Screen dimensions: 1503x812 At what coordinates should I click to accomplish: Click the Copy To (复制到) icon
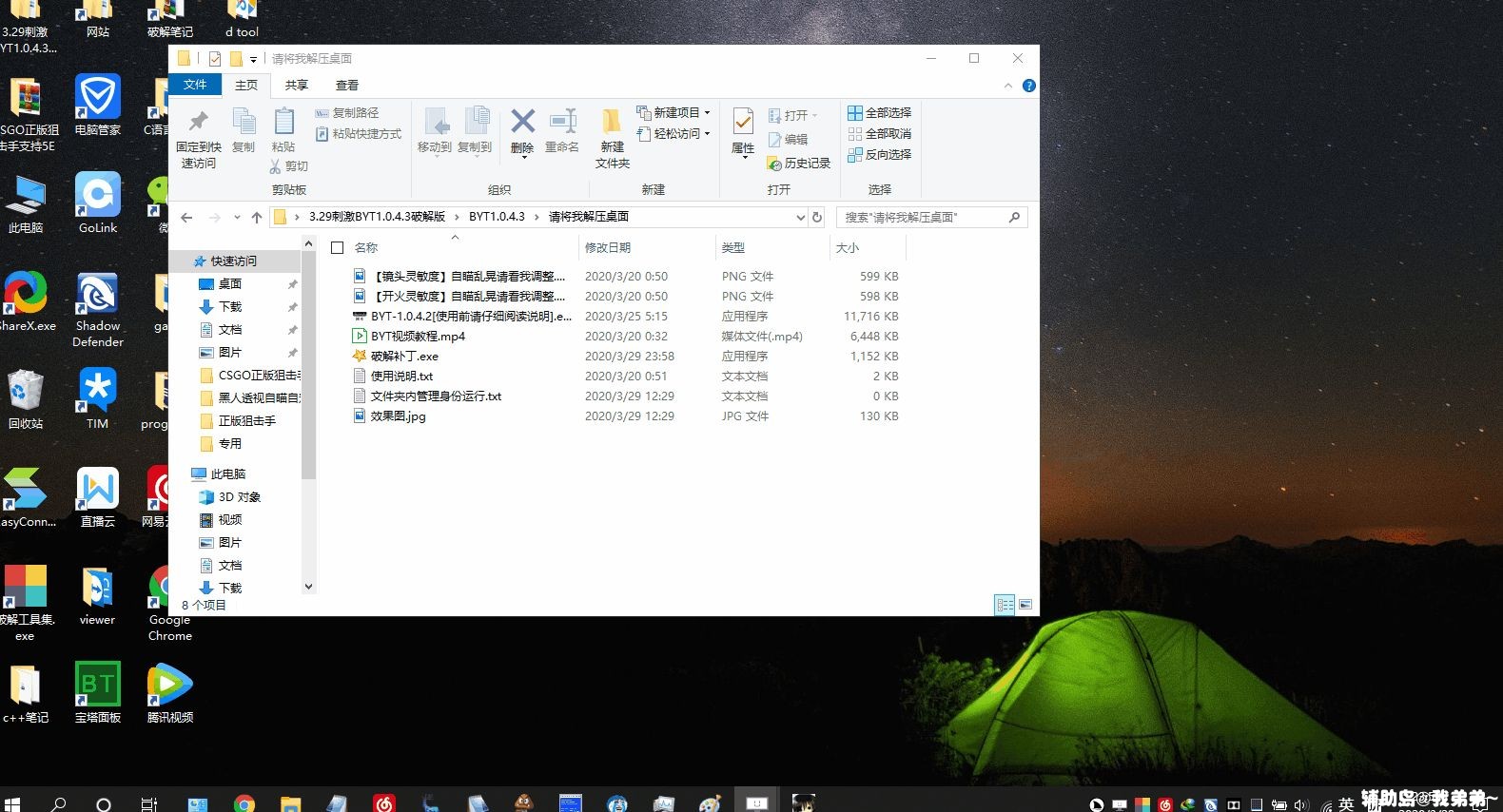click(x=476, y=122)
